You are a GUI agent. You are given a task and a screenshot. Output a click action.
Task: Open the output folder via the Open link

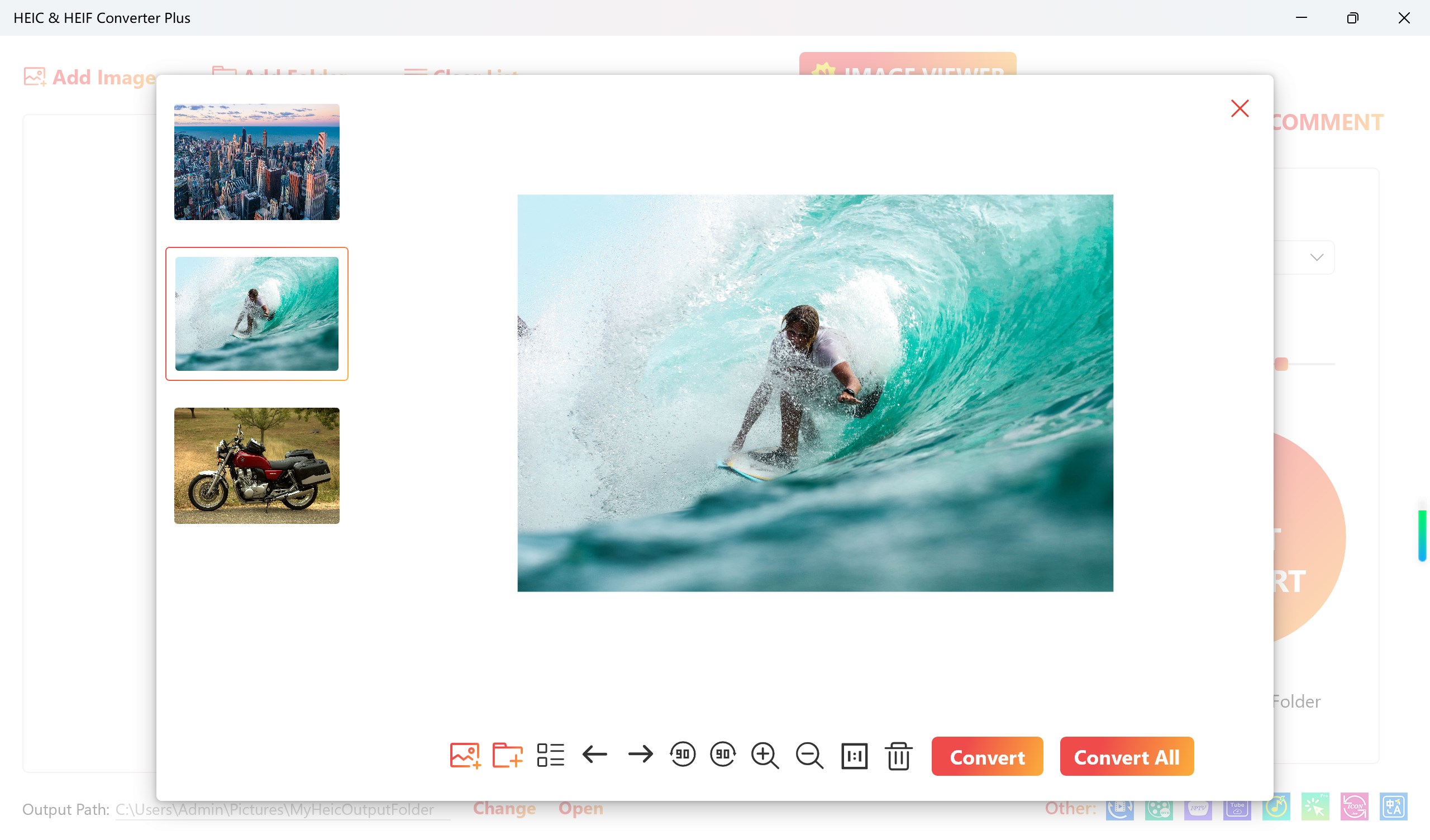[580, 808]
